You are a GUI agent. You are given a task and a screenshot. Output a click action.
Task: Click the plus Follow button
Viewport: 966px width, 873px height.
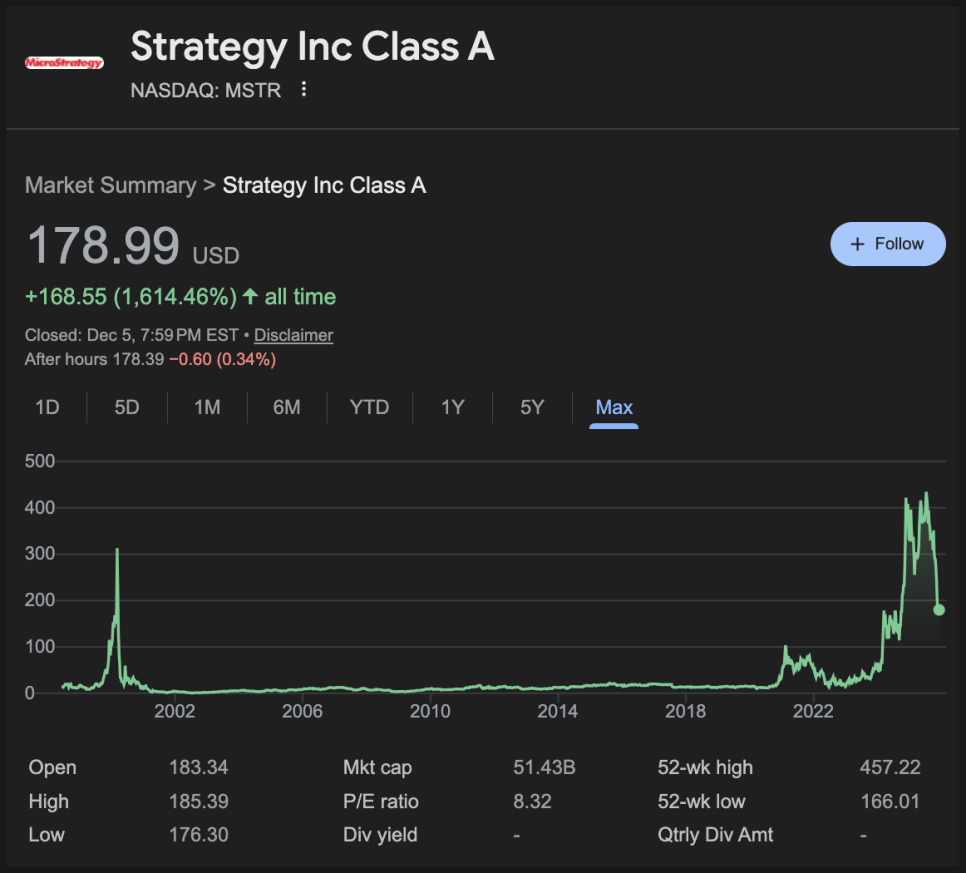[x=887, y=244]
